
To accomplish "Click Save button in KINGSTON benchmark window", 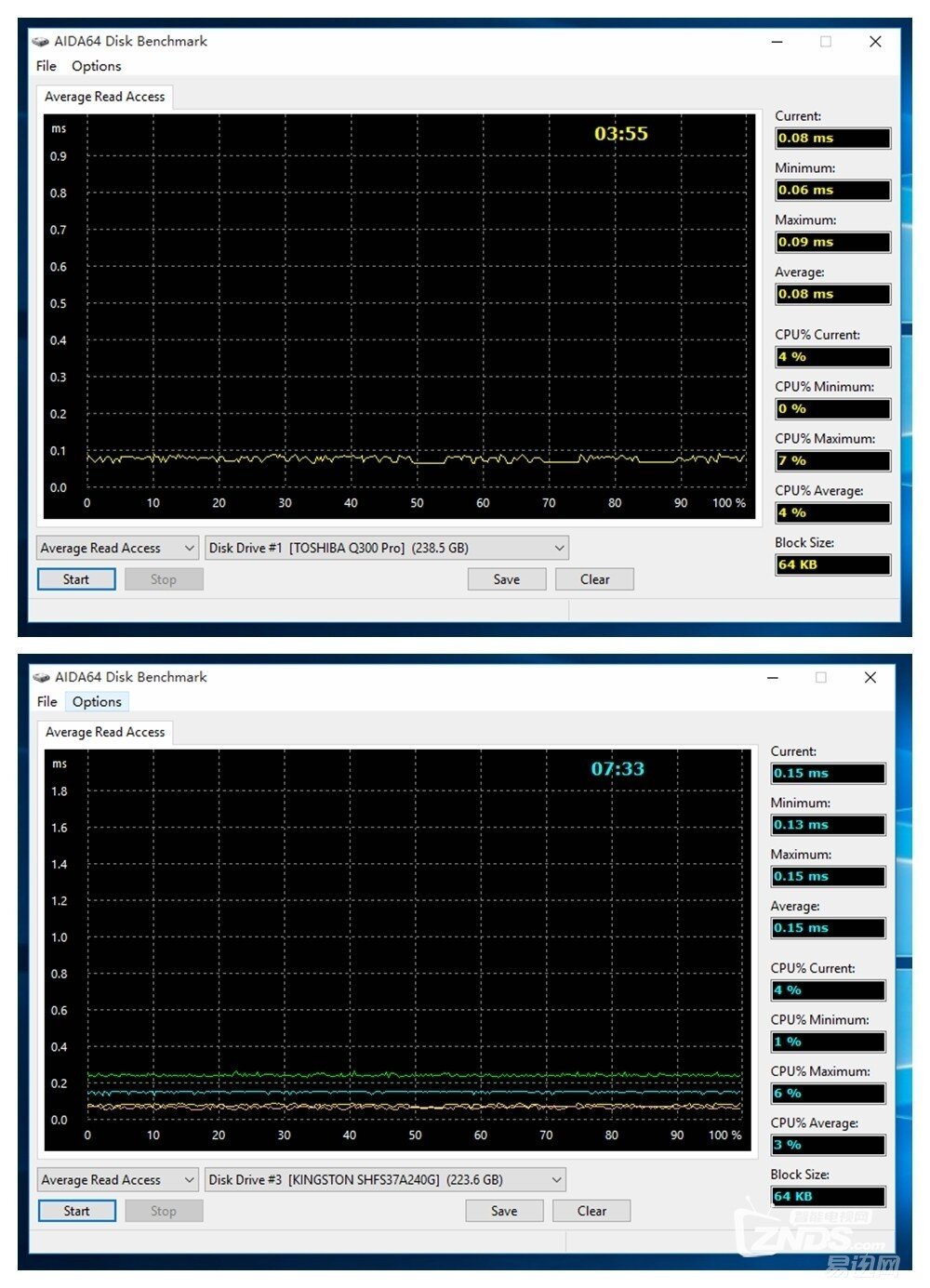I will coord(504,1211).
